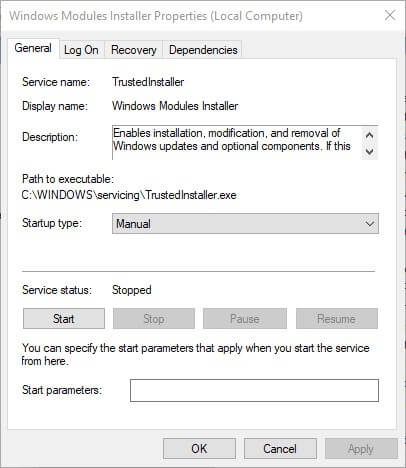
Task: Click the greyed Apply button
Action: 361,449
